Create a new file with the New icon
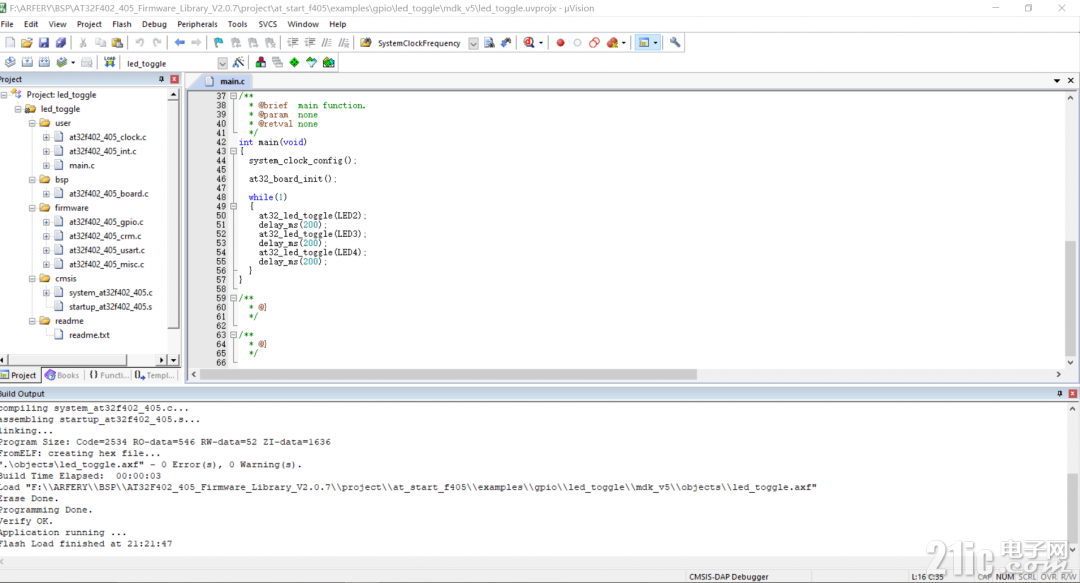Screen dimensions: 1080x583 10,43
